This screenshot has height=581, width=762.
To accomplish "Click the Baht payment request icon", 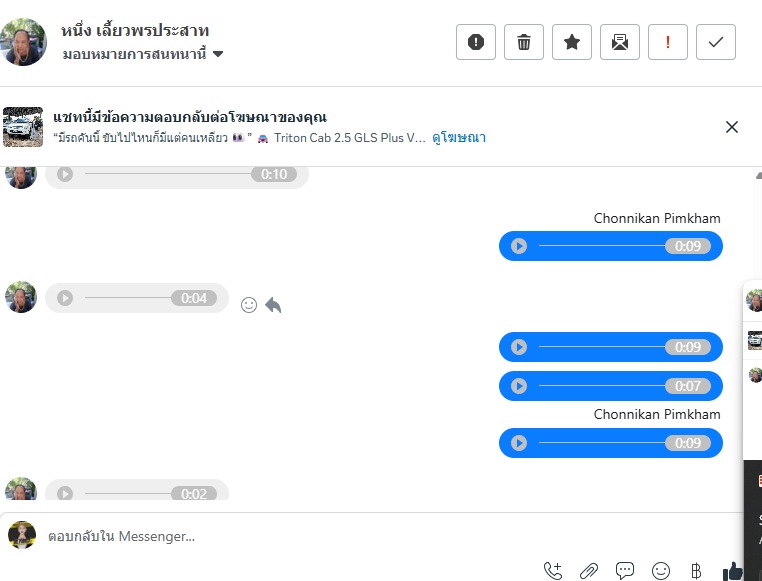I will 696,571.
